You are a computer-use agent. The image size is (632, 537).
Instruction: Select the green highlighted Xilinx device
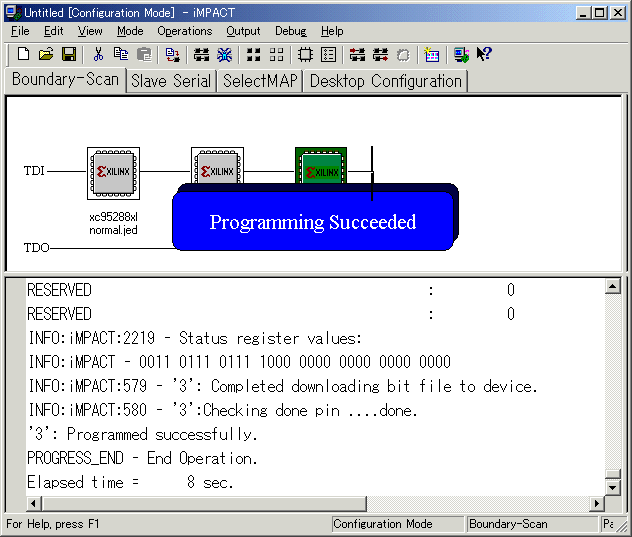pos(321,165)
